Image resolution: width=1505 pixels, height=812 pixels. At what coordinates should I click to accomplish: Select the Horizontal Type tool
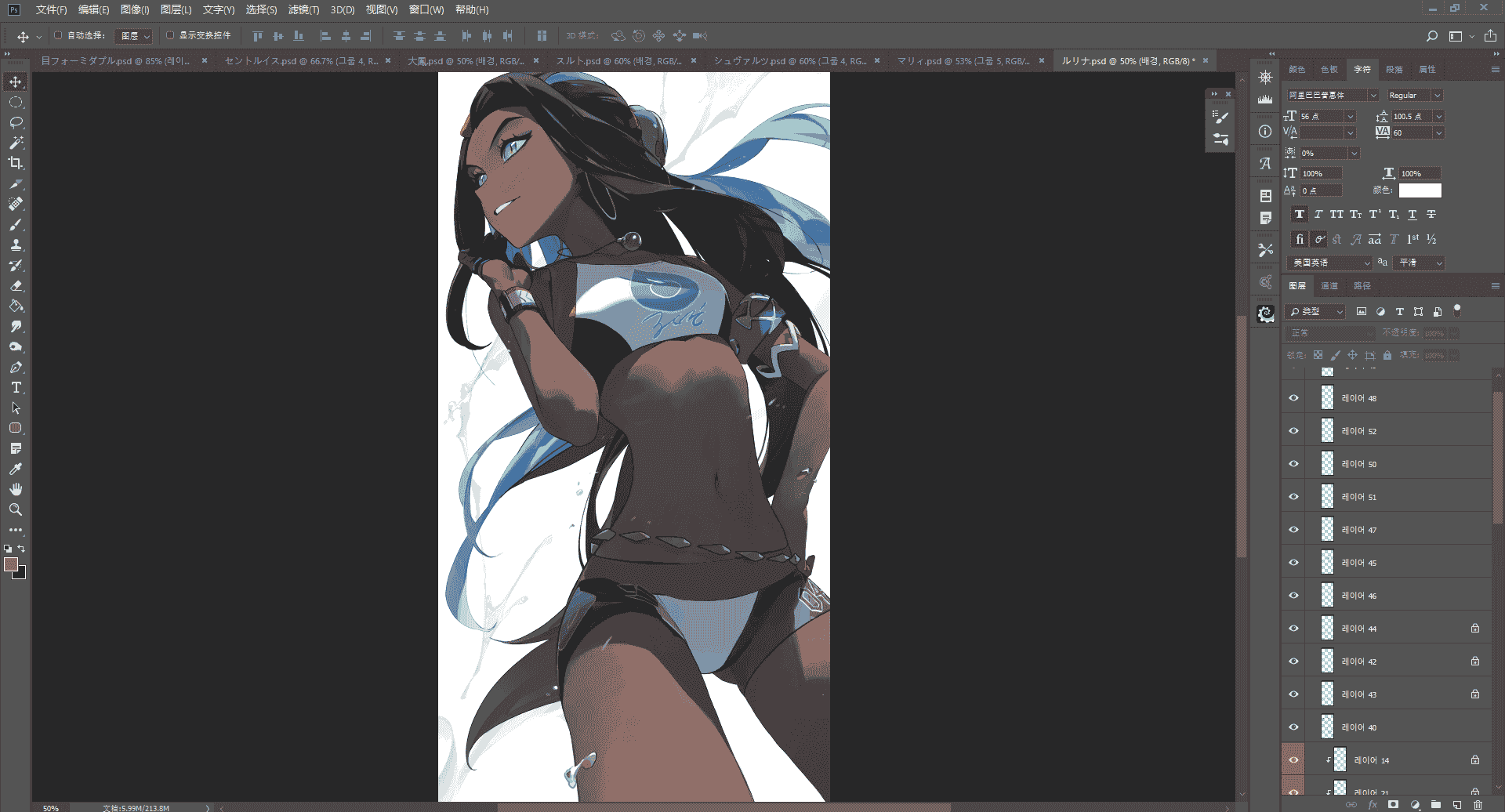click(x=16, y=387)
